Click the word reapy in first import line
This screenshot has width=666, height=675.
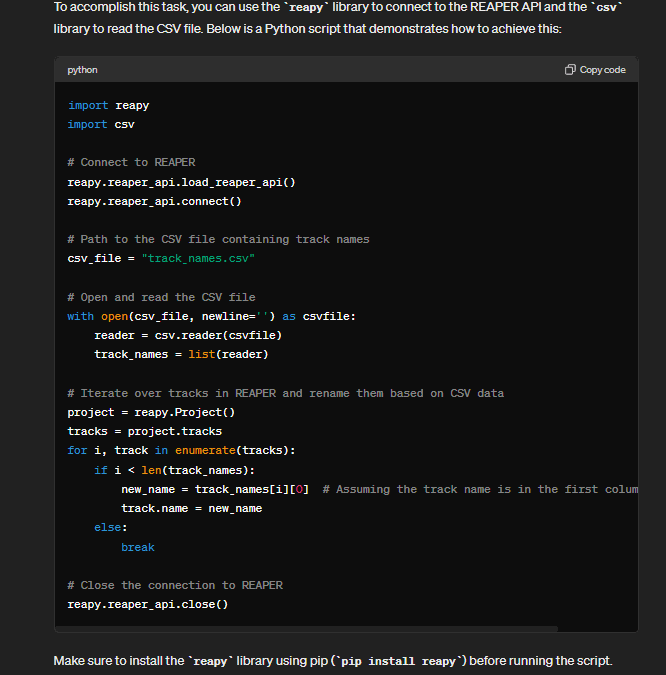[x=132, y=105]
